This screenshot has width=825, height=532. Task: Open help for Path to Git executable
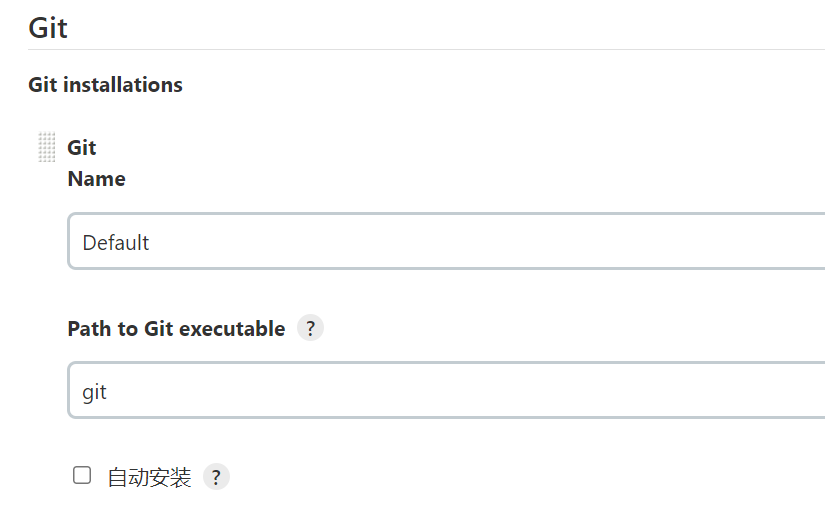click(310, 328)
